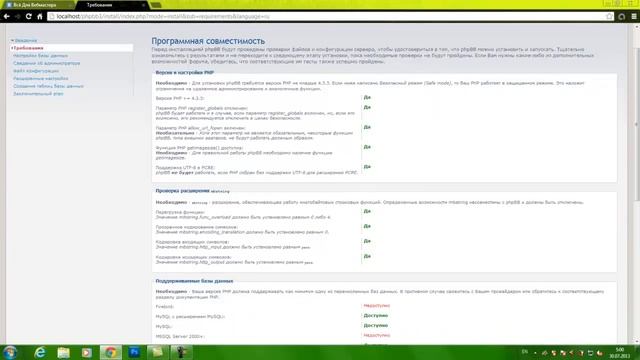Viewport: 640px width, 360px height.
Task: Click the browser forward arrow
Action: [18, 16]
